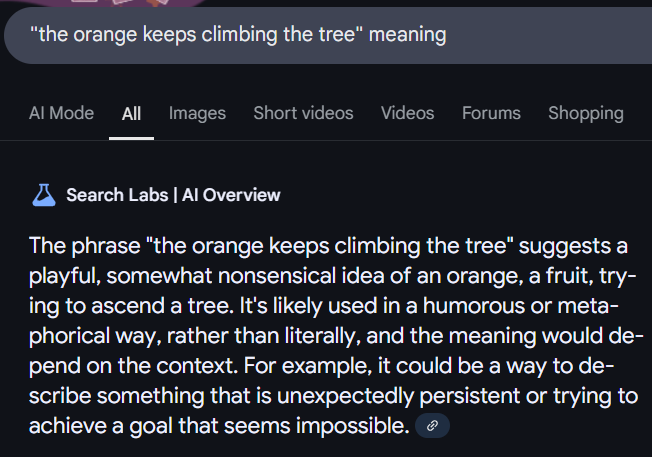Click the "AI Overview" heading text
652x457 pixels.
click(231, 195)
